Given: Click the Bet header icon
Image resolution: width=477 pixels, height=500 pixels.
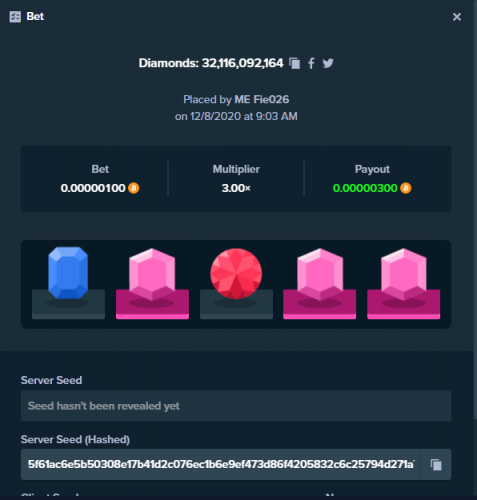Looking at the screenshot, I should [x=15, y=17].
